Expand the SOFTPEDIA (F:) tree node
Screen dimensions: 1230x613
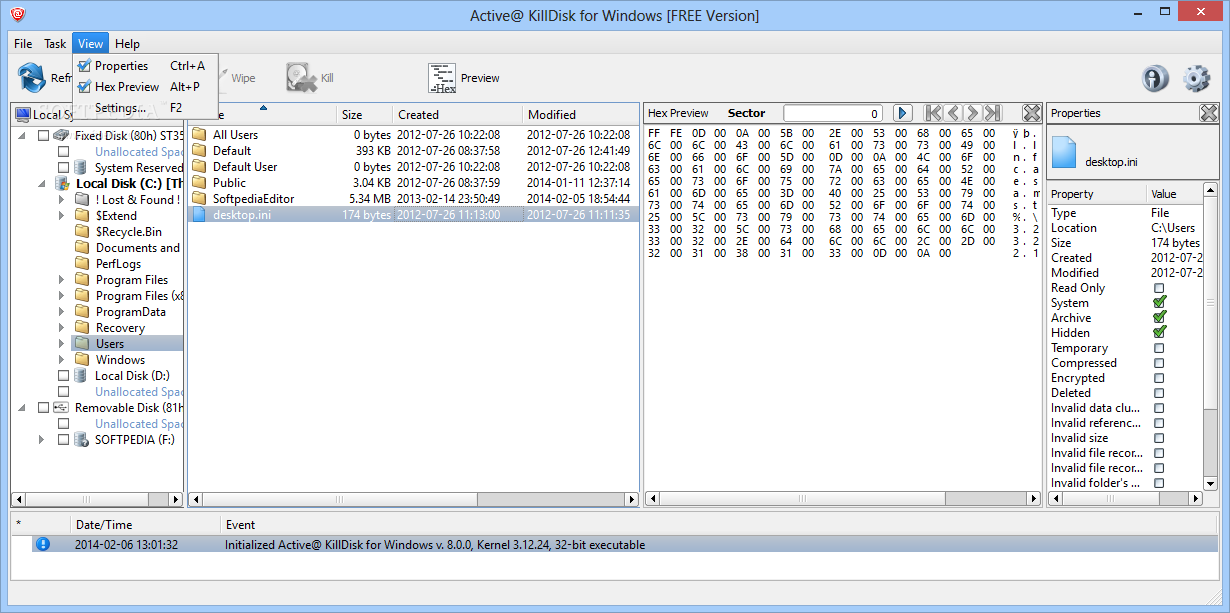(41, 439)
